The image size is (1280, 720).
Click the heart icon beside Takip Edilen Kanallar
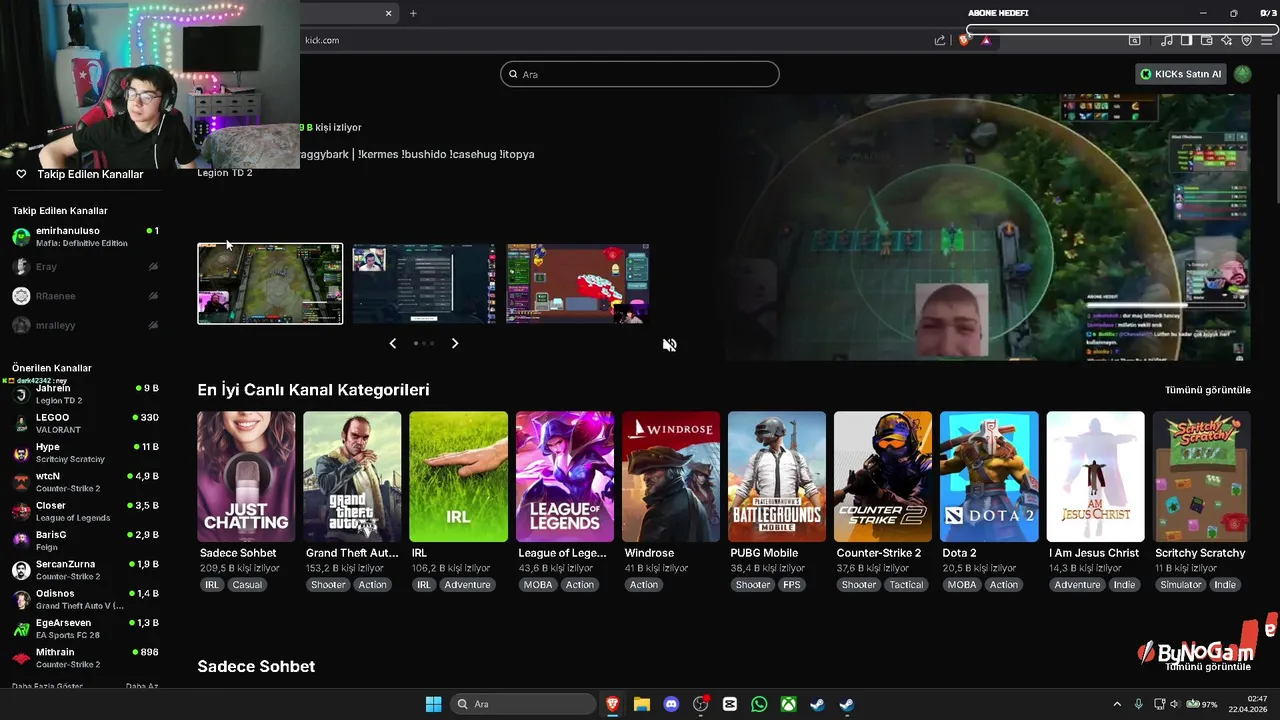[x=21, y=174]
